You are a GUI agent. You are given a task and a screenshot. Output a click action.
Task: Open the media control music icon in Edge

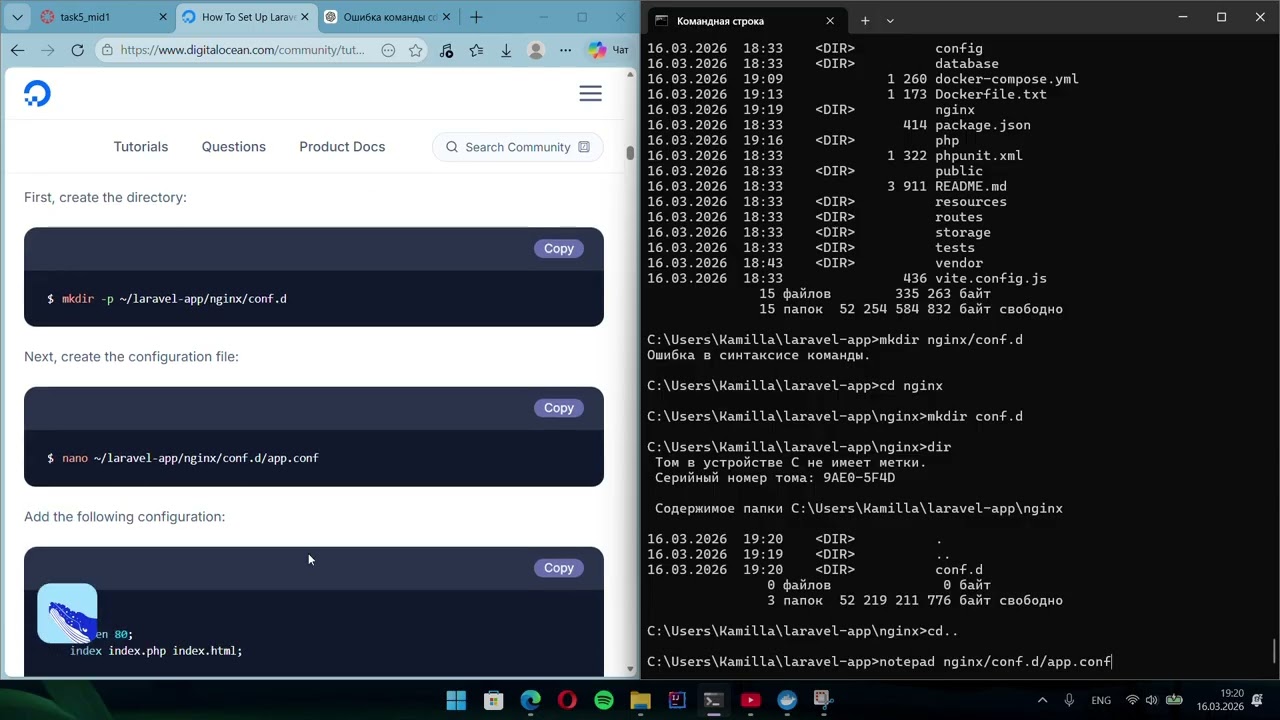pyautogui.click(x=446, y=50)
